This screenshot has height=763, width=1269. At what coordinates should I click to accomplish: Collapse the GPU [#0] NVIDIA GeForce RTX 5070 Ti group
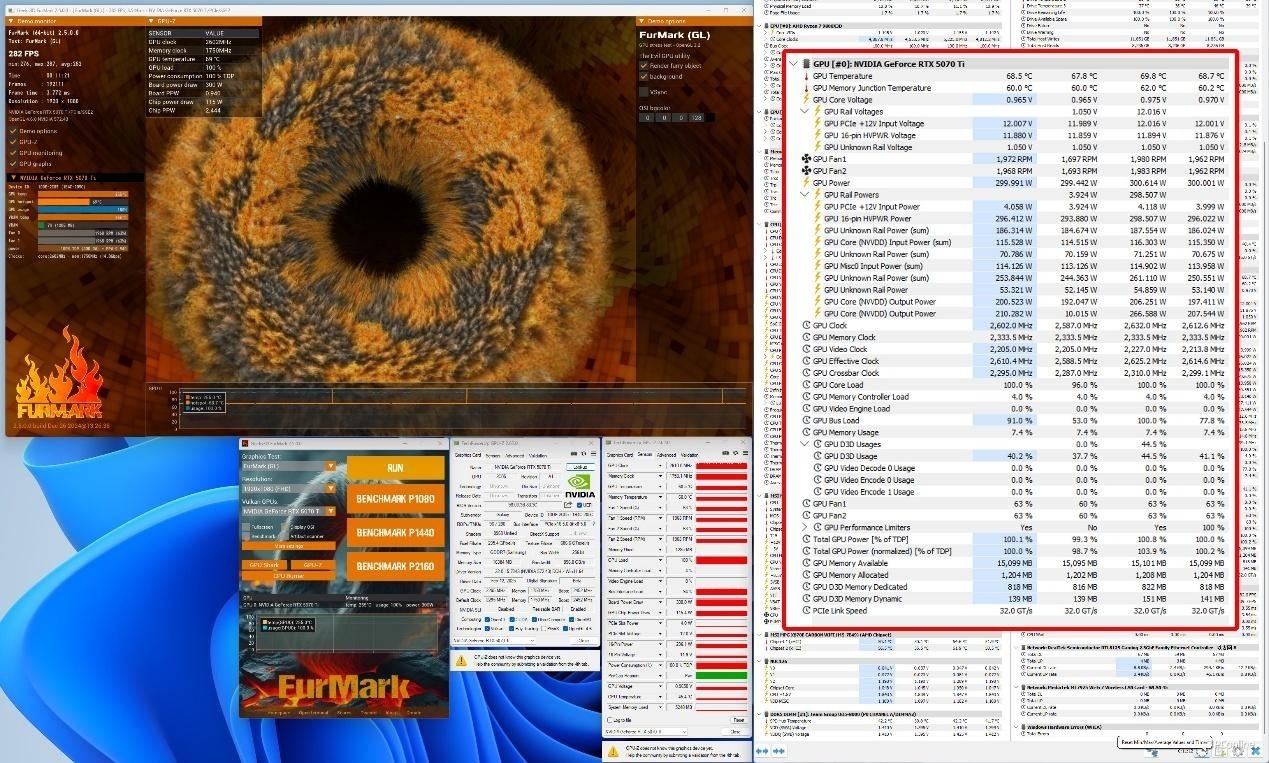click(x=794, y=64)
